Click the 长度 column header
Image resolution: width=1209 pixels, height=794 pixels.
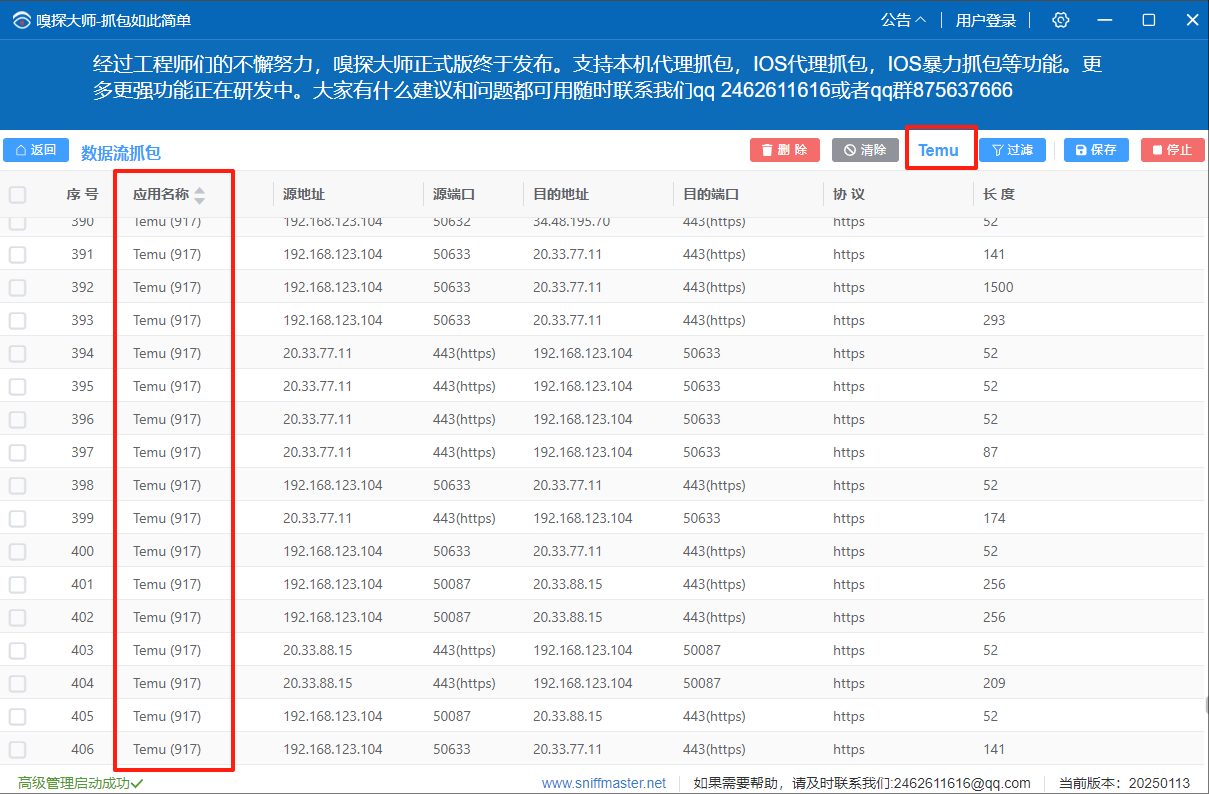(x=999, y=195)
